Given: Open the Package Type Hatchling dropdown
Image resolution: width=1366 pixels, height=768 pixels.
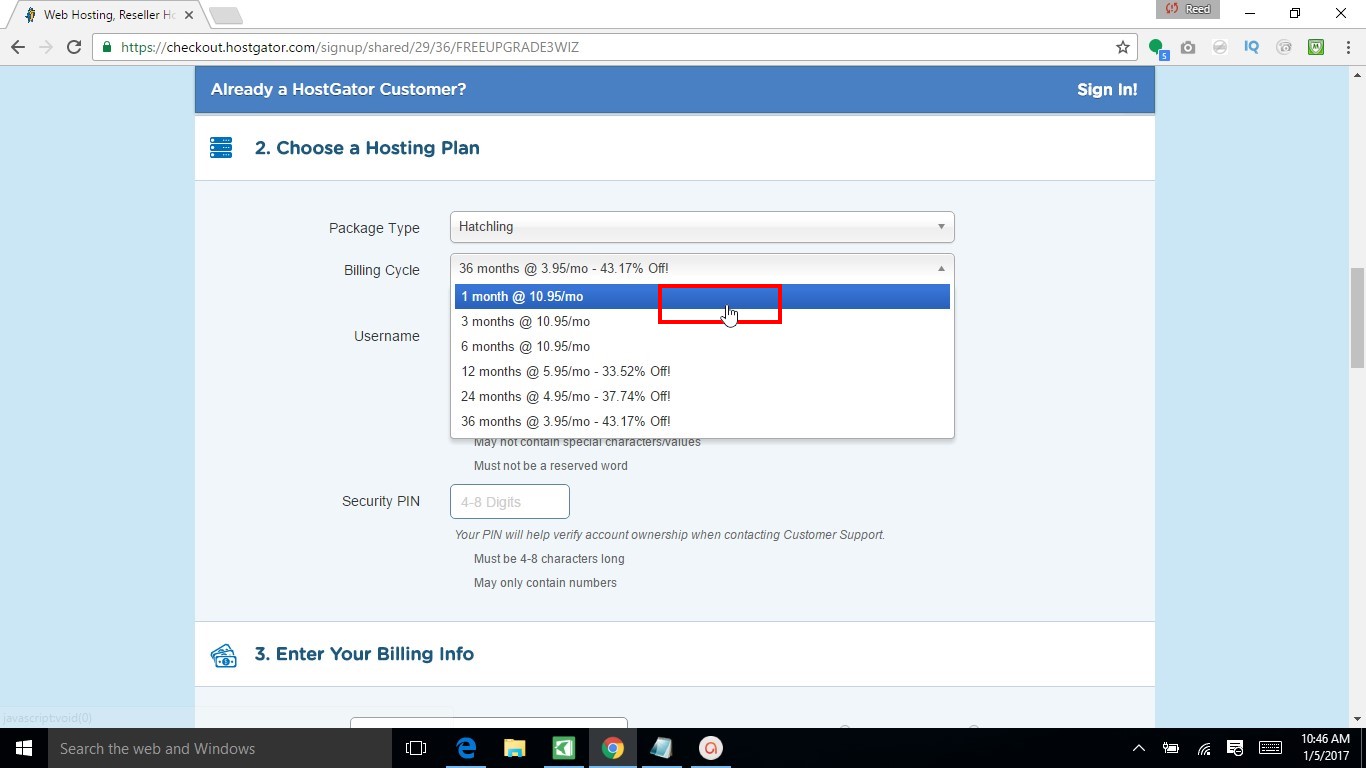Looking at the screenshot, I should [702, 227].
